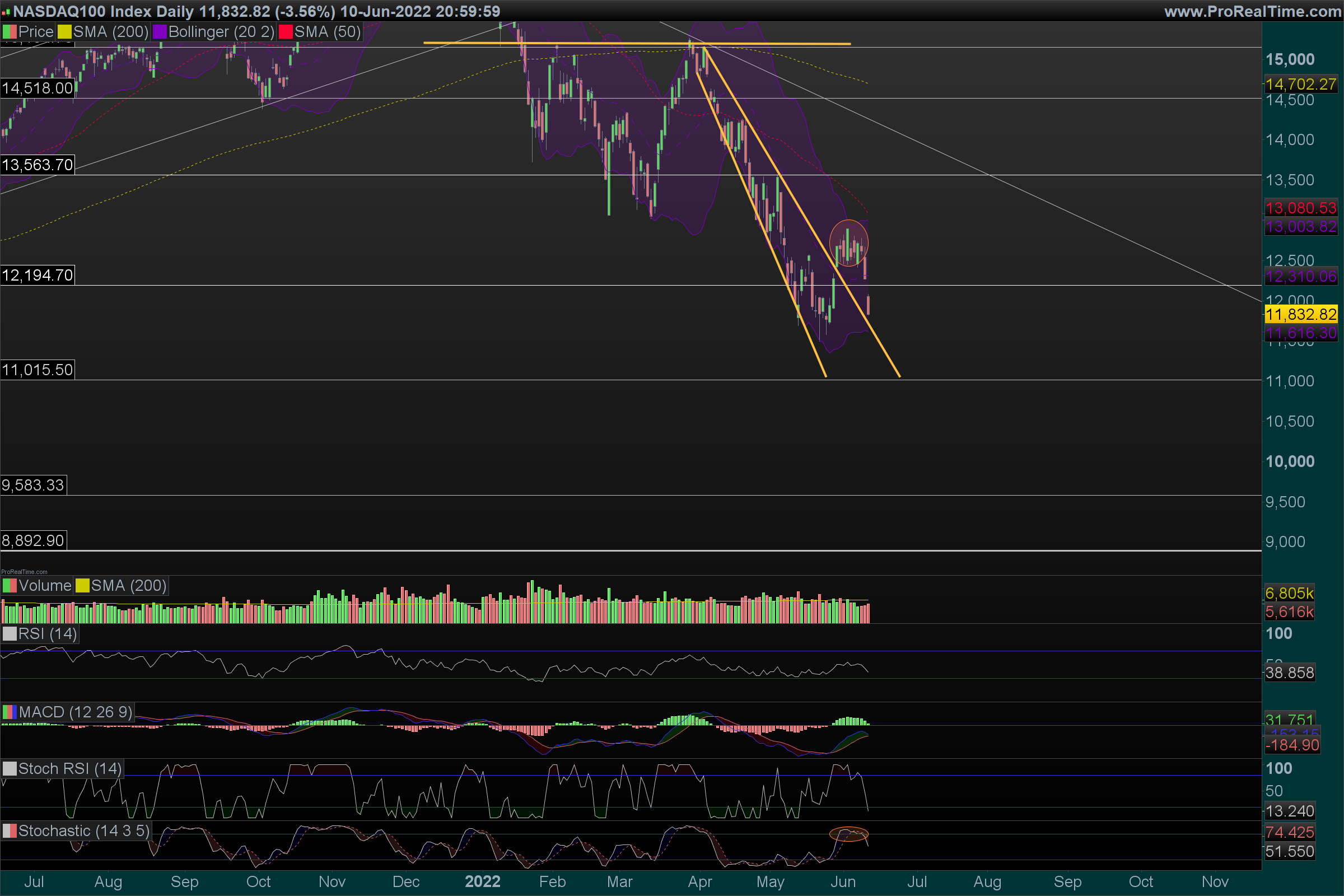Viewport: 1344px width, 896px height.
Task: Click the 14,702.27 SMA 200 value tag
Action: point(1300,85)
